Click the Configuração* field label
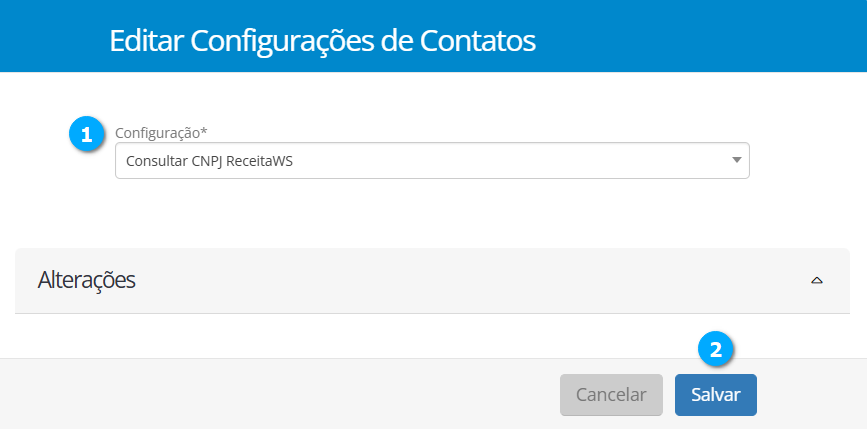This screenshot has width=867, height=429. [x=160, y=132]
